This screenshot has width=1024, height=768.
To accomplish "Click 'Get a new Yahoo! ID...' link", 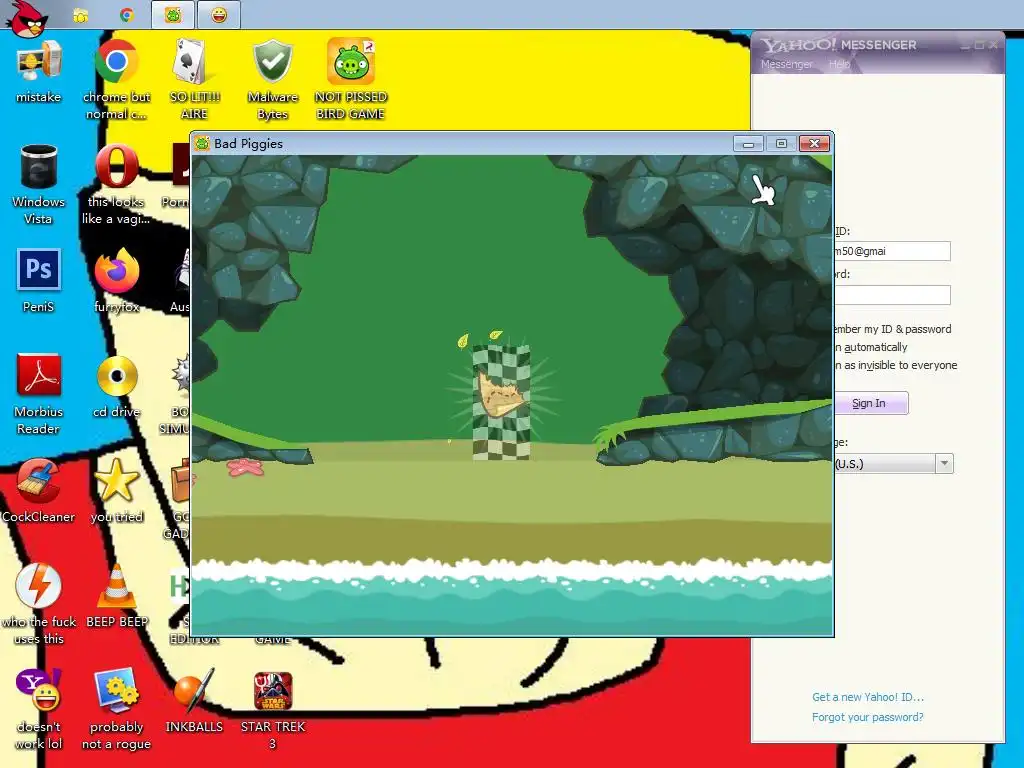I will pos(868,697).
